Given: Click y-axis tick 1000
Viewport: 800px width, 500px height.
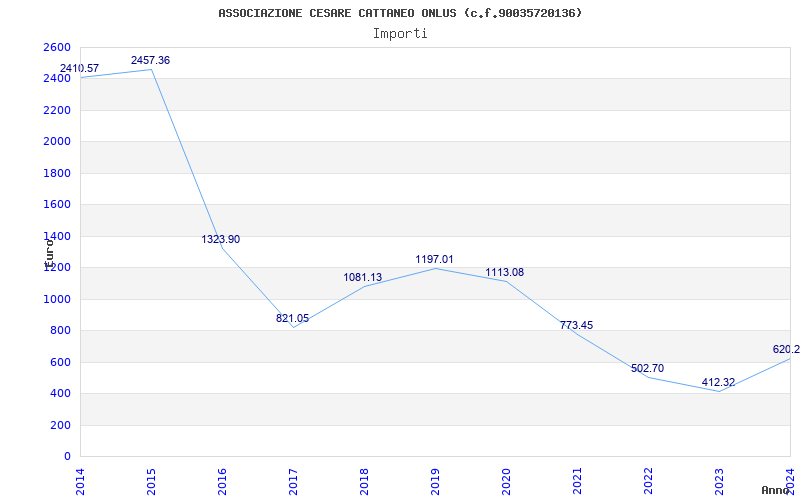Looking at the screenshot, I should (x=58, y=299).
